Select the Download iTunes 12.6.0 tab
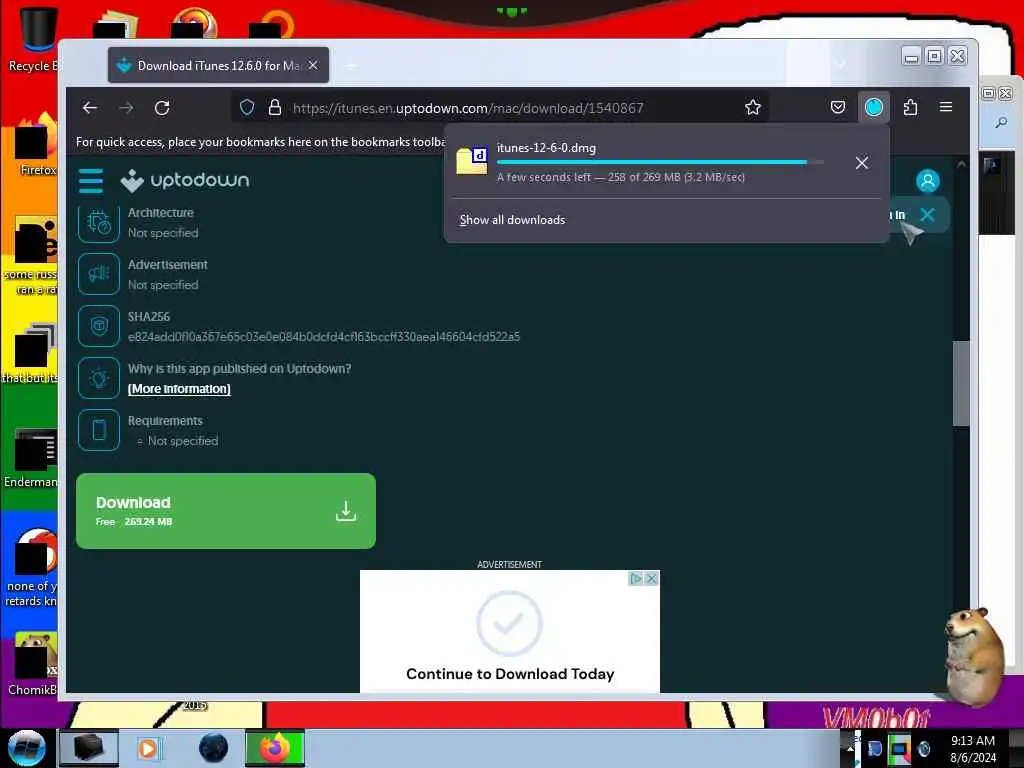The height and width of the screenshot is (768, 1024). pos(218,65)
